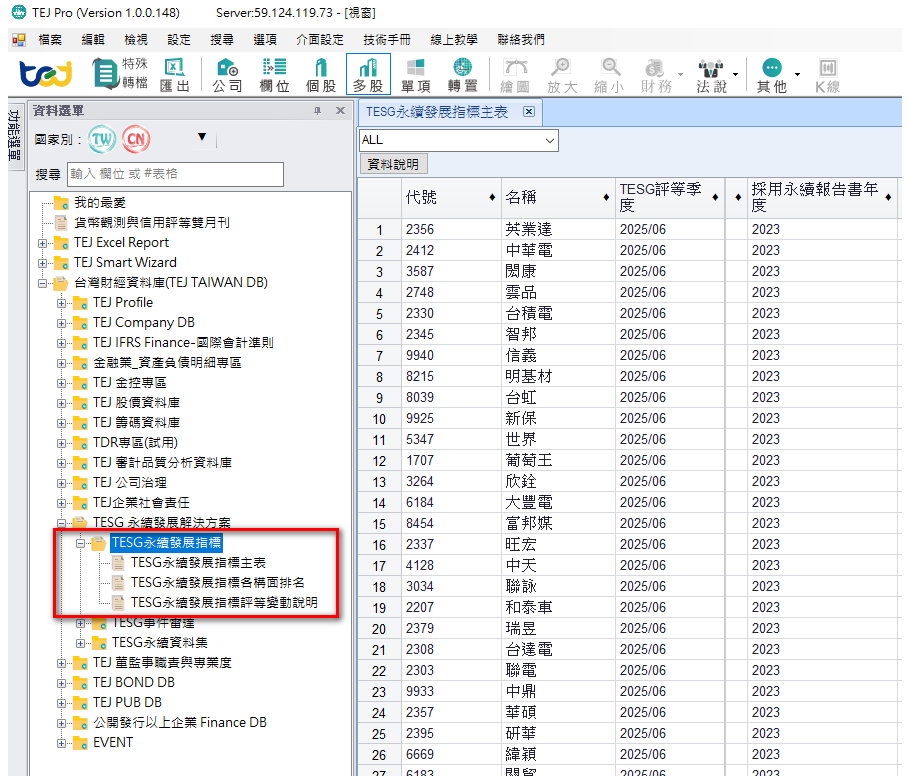Open the 檢視 menu
Viewport: 908px width, 776px height.
(x=136, y=39)
